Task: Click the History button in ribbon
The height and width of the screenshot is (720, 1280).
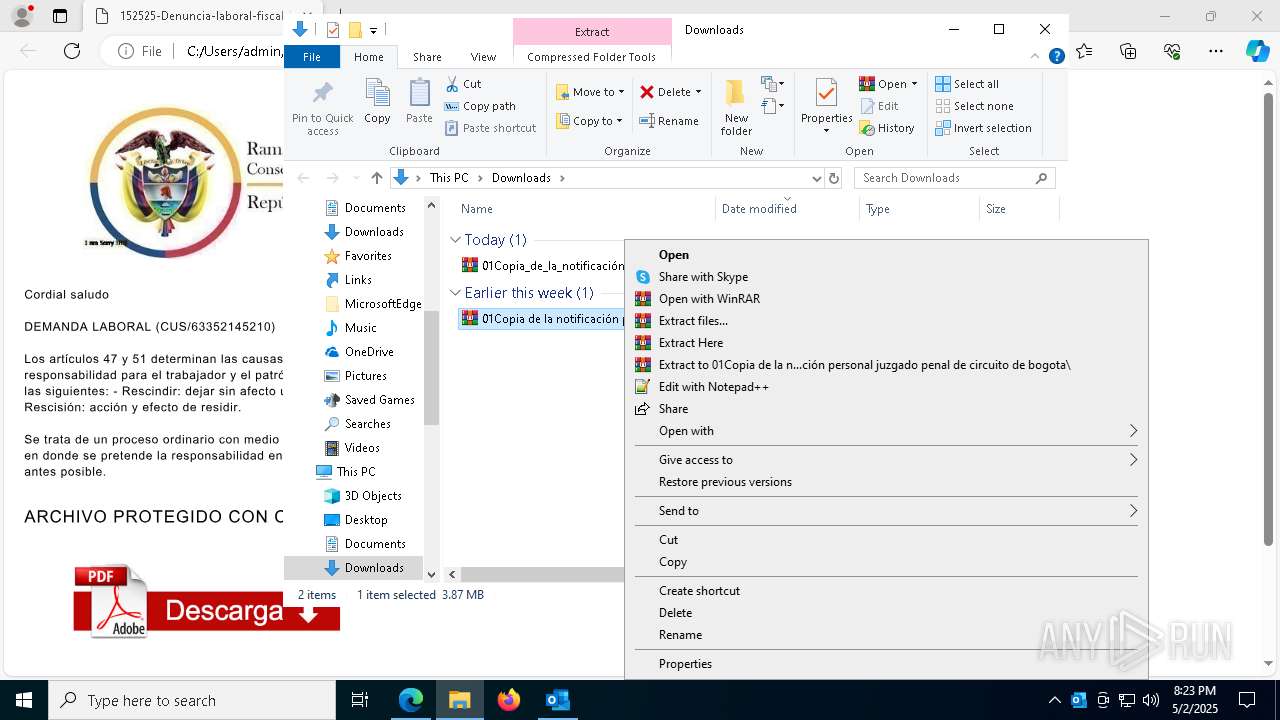Action: coord(887,128)
